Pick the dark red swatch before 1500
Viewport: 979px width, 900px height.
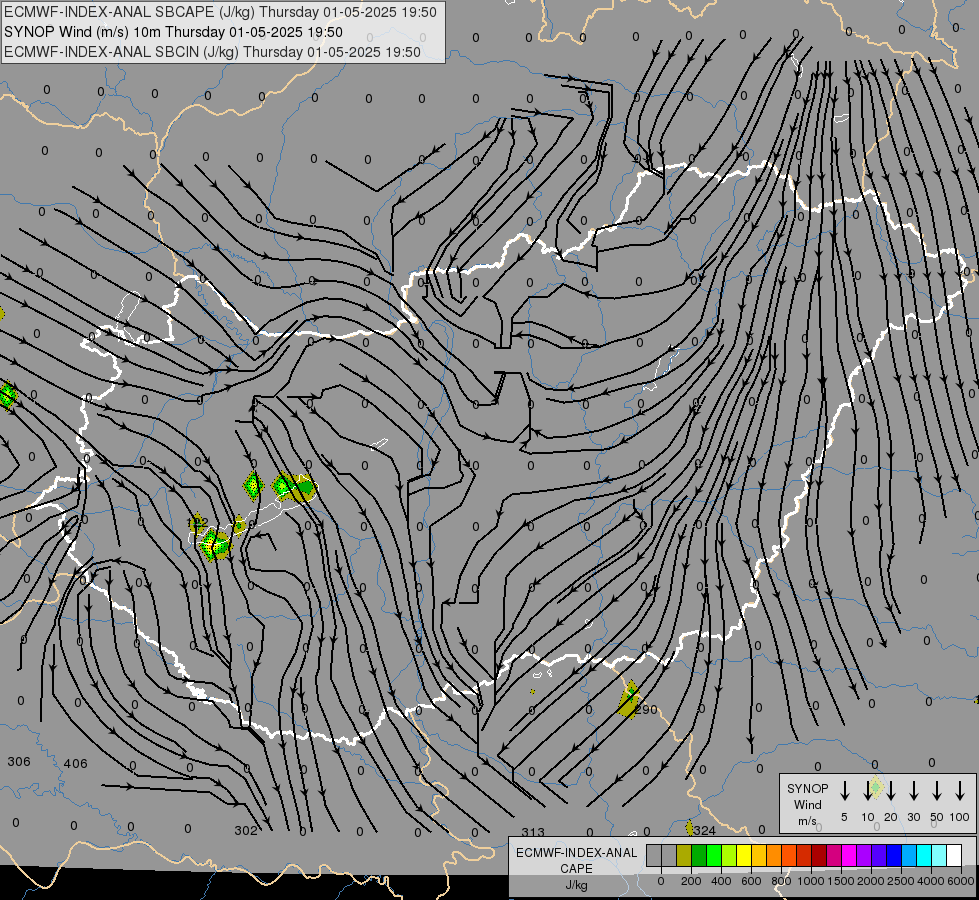point(819,856)
